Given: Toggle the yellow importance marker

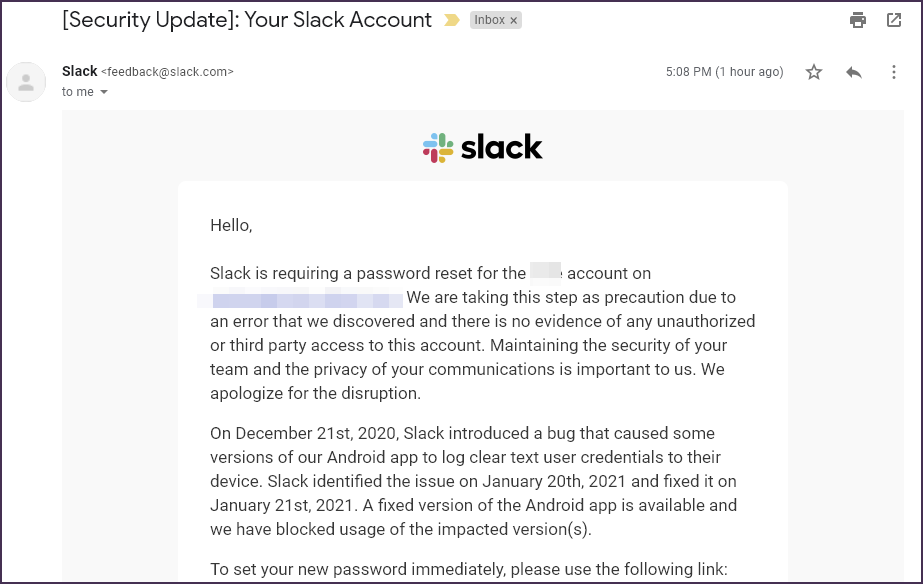Looking at the screenshot, I should tap(452, 20).
